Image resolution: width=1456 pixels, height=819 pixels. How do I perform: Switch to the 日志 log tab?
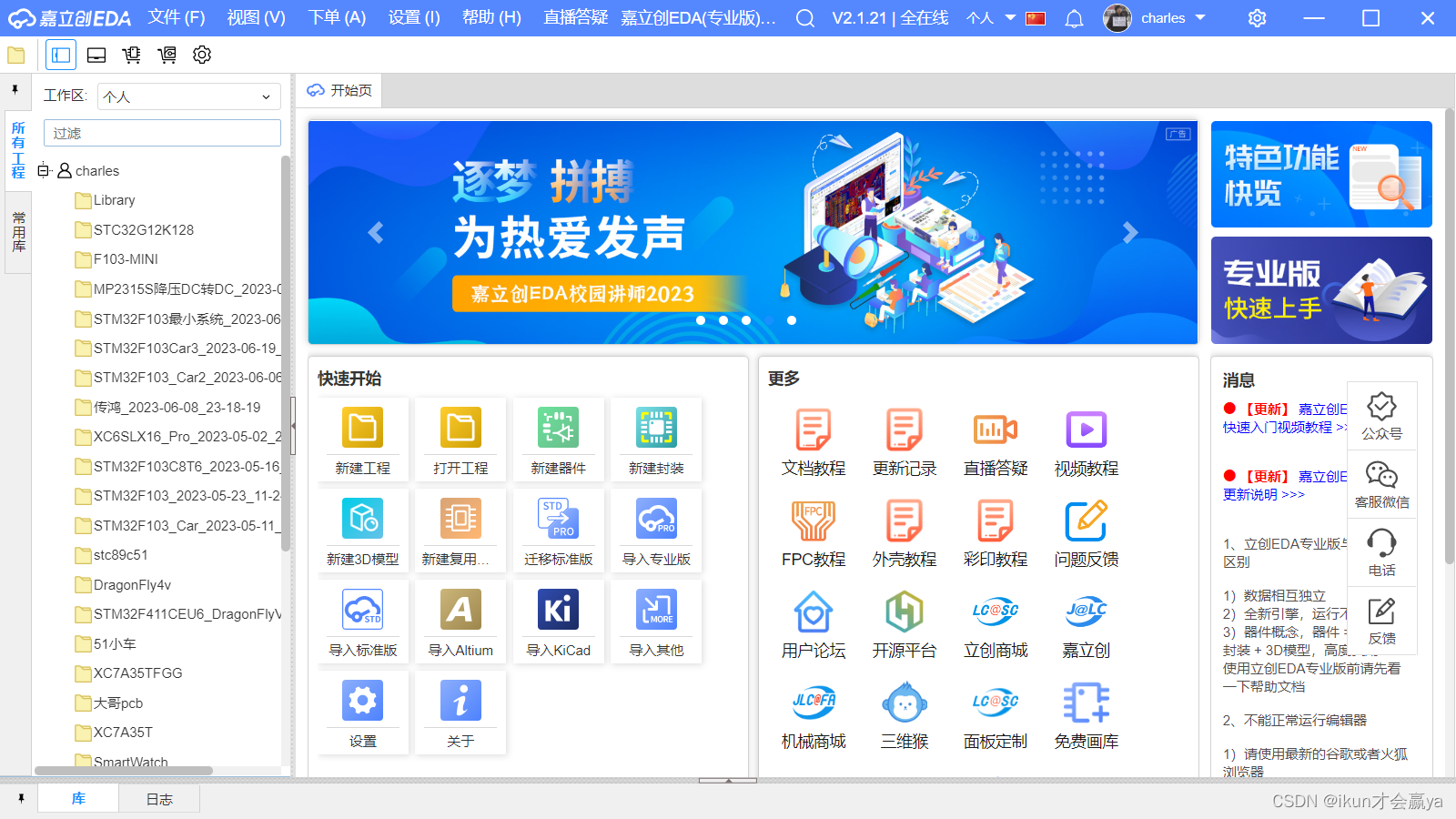point(159,799)
